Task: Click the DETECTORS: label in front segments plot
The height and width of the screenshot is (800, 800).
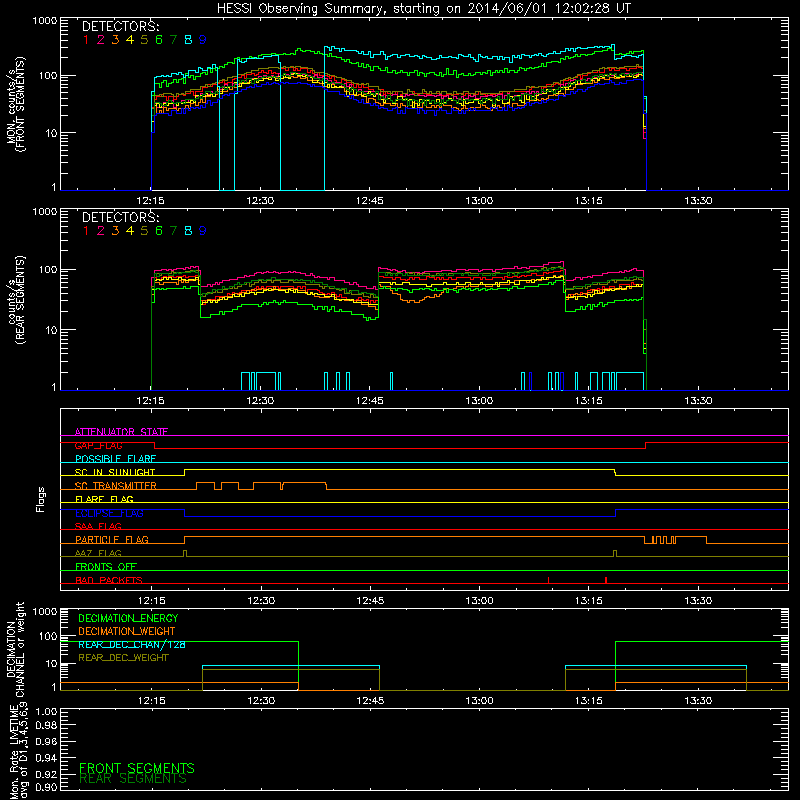Action: tap(120, 26)
